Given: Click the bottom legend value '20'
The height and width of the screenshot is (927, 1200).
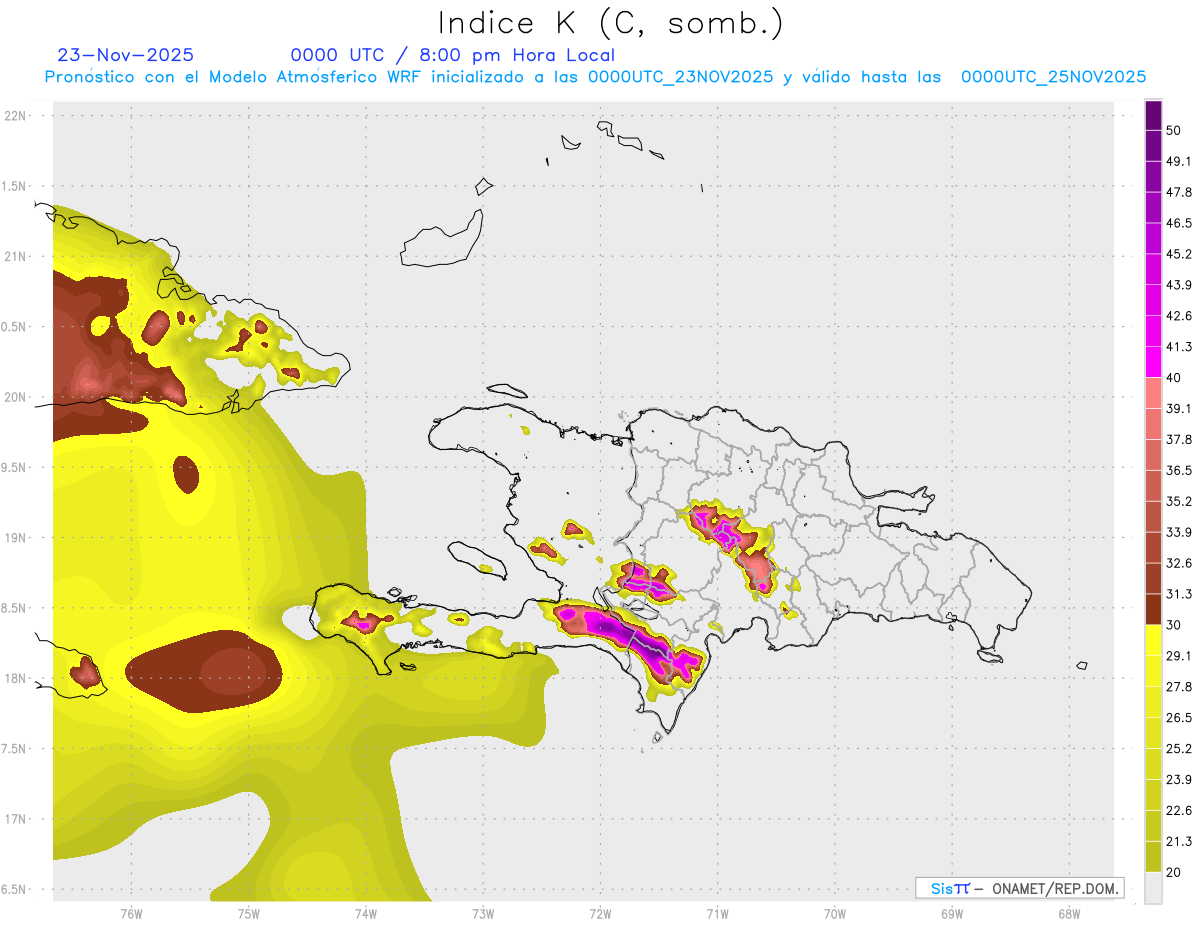Looking at the screenshot, I should pos(1175,872).
